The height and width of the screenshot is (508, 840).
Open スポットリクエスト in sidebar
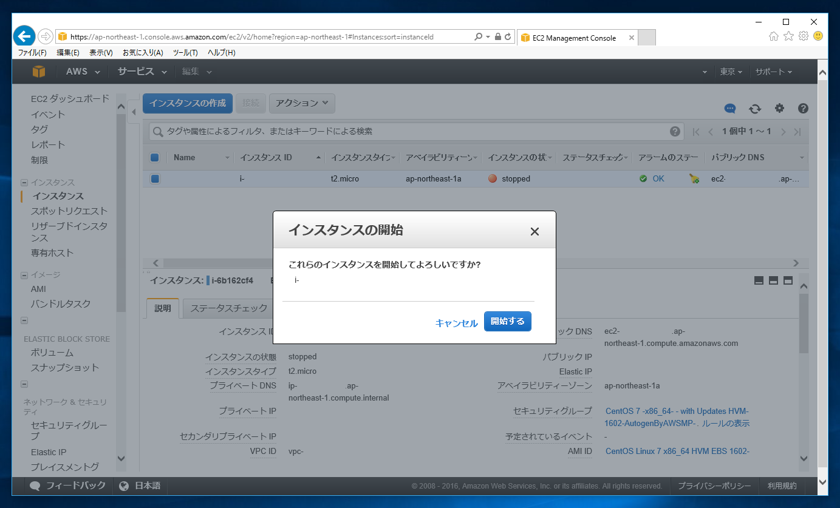[69, 211]
